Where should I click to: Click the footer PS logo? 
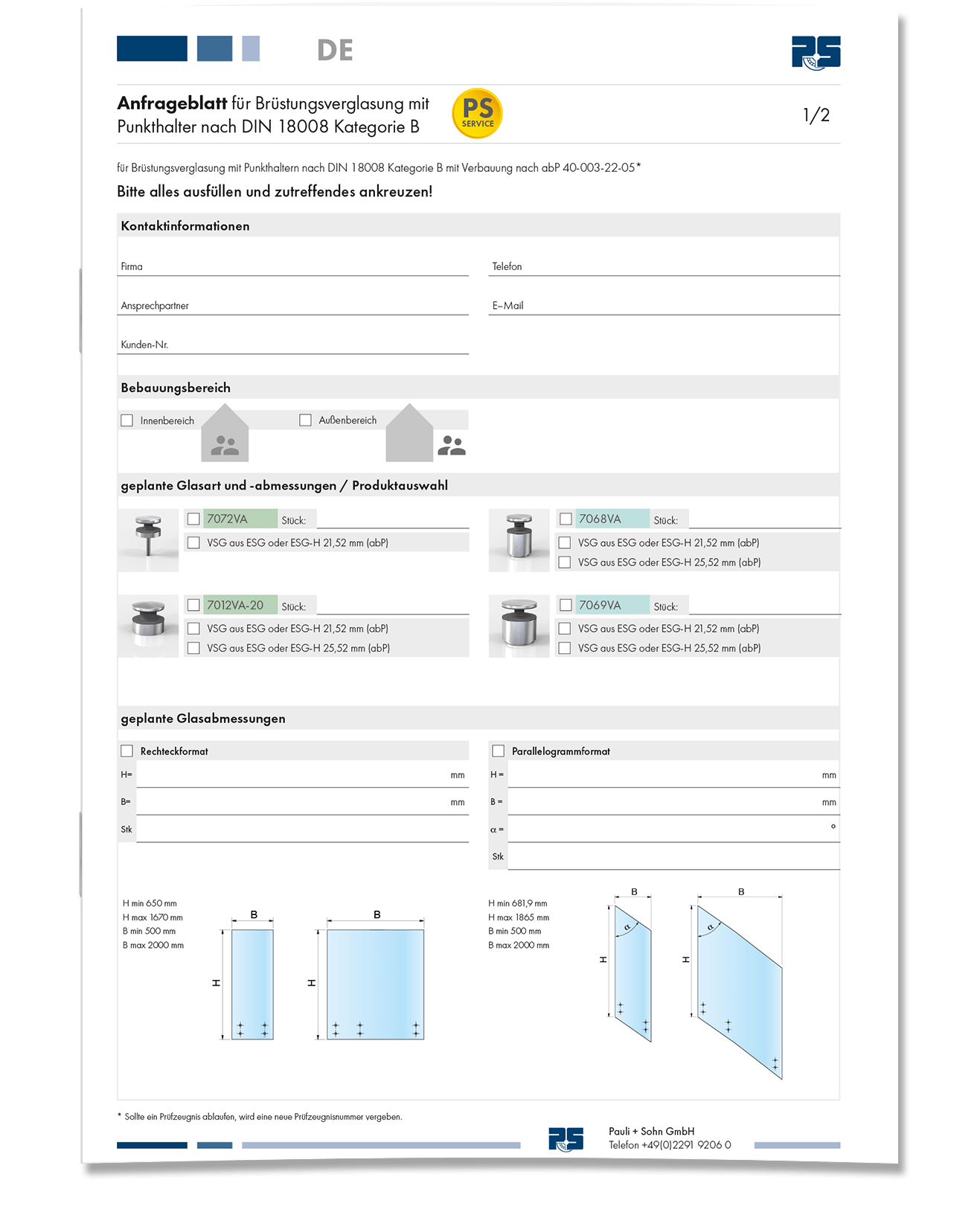(x=566, y=1138)
